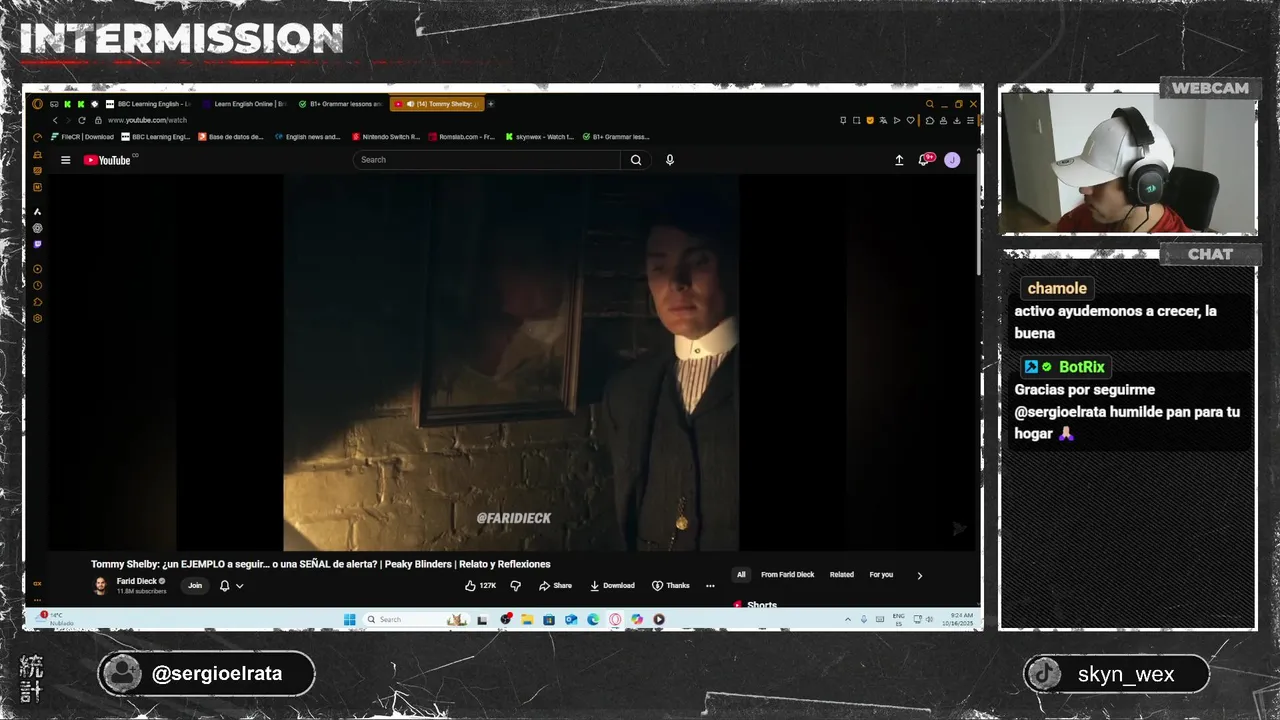
Task: Open History clock icon in the Opera sidebar
Action: [37, 285]
